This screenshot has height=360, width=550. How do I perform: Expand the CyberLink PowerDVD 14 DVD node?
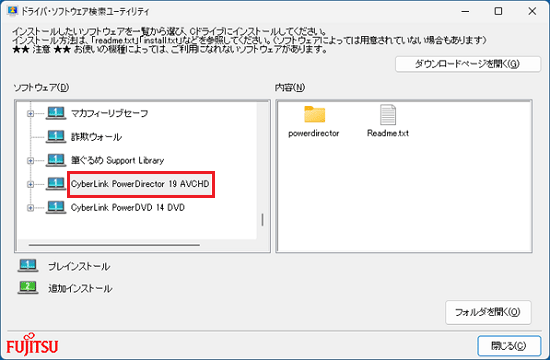point(31,208)
